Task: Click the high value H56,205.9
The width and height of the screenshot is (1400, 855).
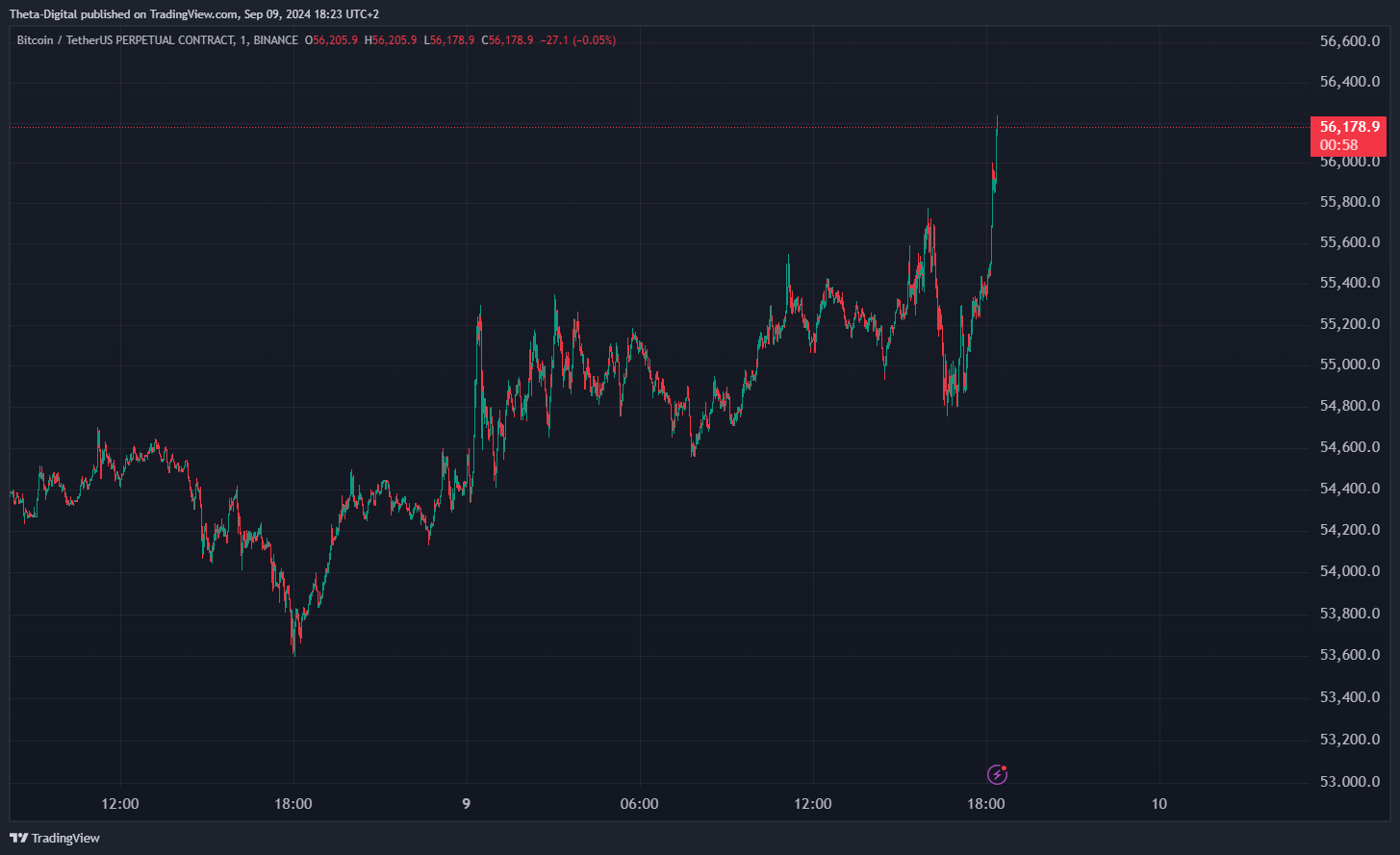Action: point(391,40)
